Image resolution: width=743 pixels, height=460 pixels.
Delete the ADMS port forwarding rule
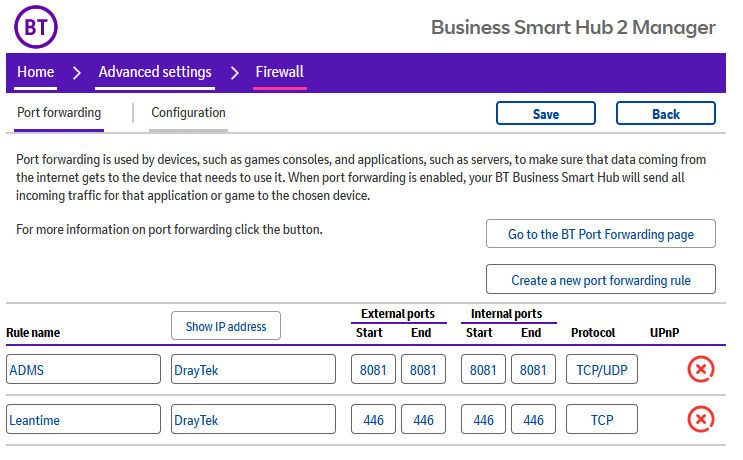point(701,370)
